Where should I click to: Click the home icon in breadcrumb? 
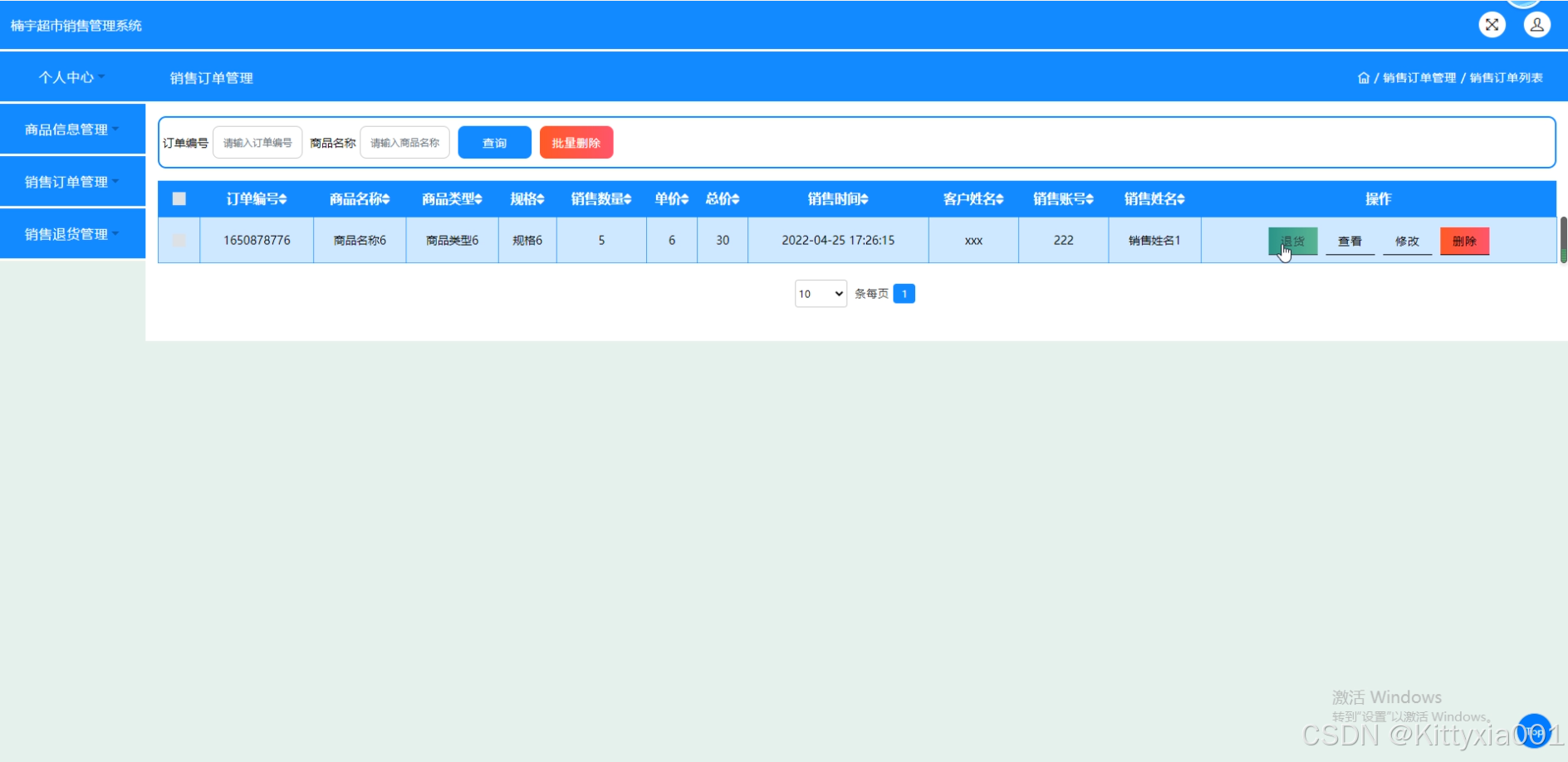(x=1363, y=78)
